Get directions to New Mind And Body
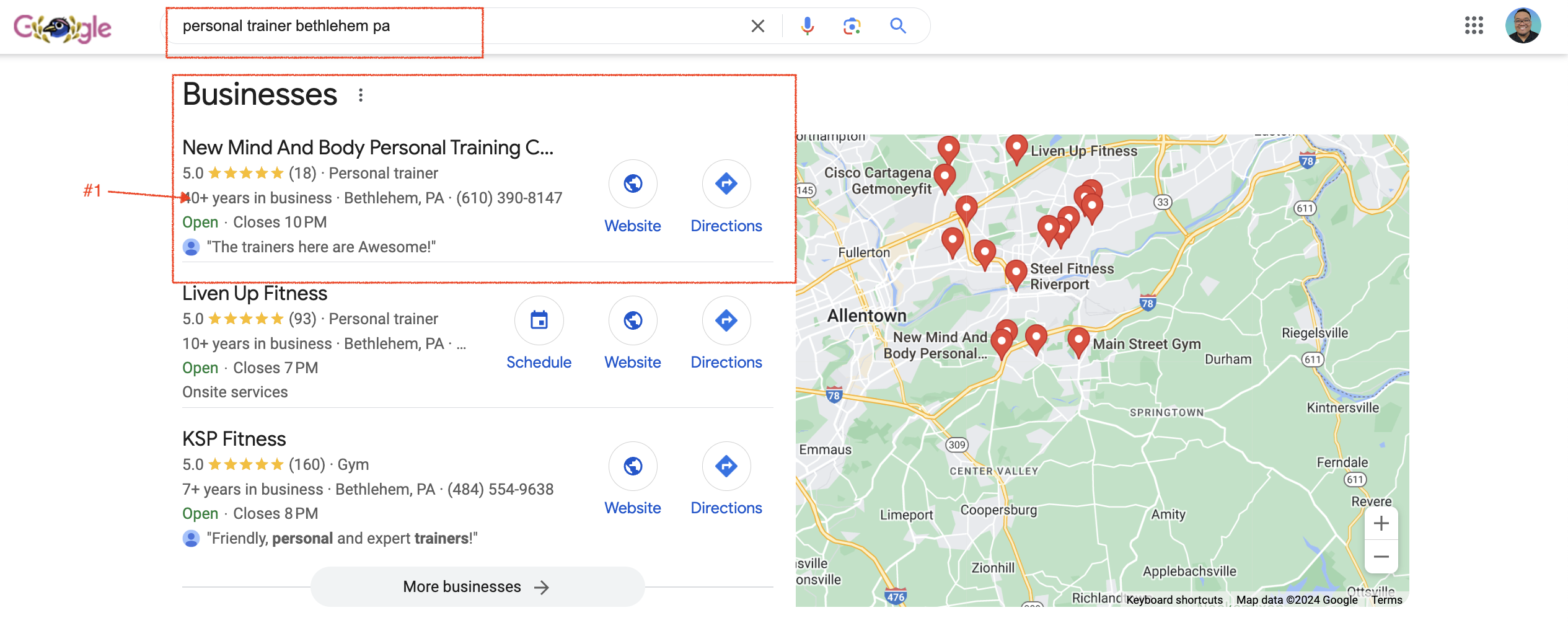 pyautogui.click(x=726, y=183)
